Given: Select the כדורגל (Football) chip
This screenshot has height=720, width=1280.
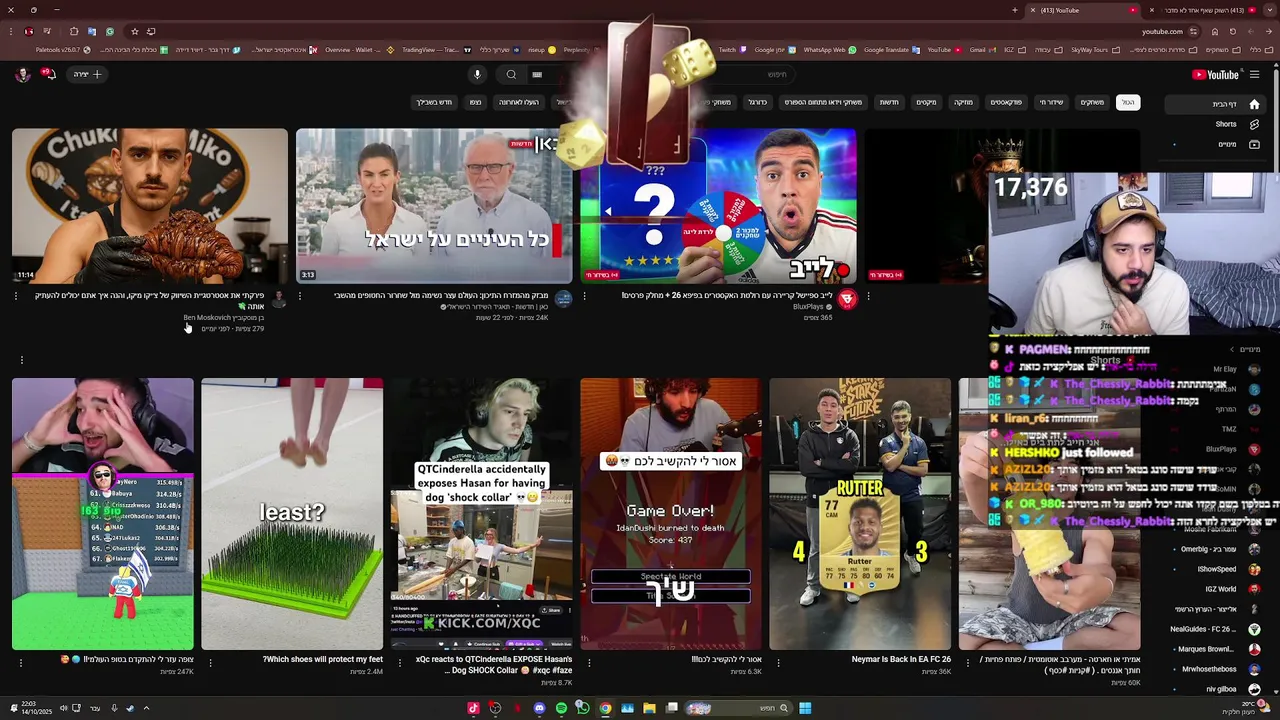Looking at the screenshot, I should pyautogui.click(x=758, y=102).
